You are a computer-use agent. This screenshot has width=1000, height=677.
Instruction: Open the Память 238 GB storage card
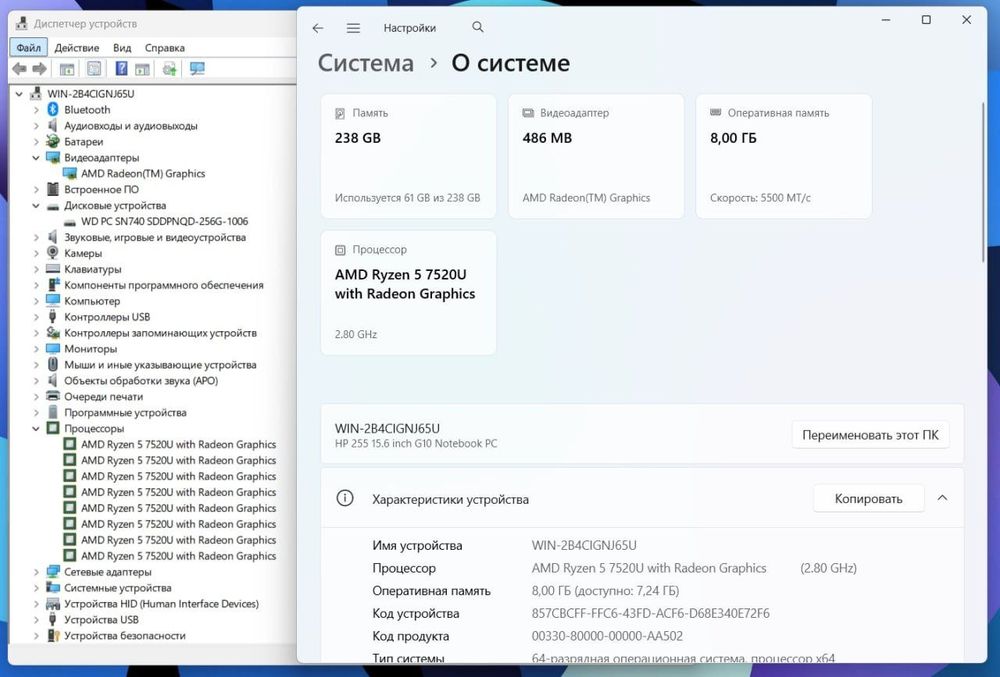(x=408, y=156)
